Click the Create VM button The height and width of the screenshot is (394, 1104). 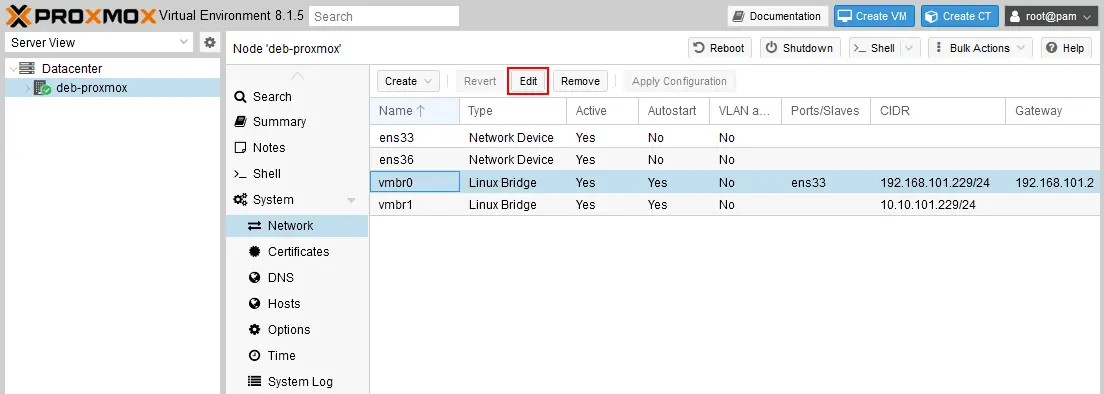pyautogui.click(x=874, y=16)
